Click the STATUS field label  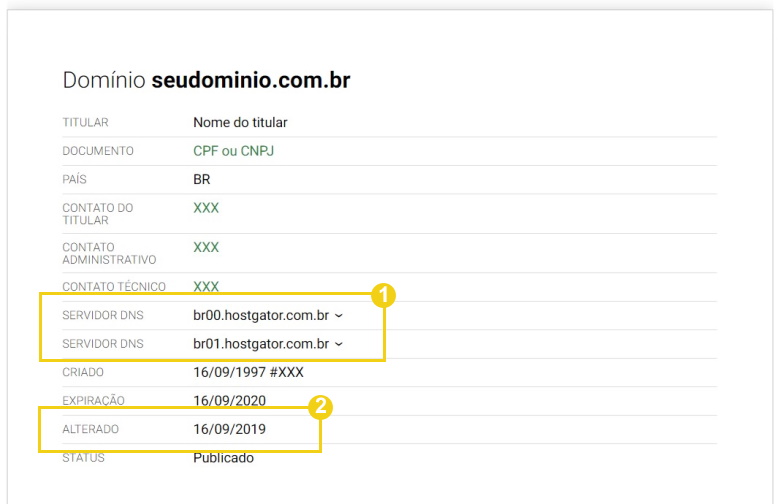tap(83, 458)
